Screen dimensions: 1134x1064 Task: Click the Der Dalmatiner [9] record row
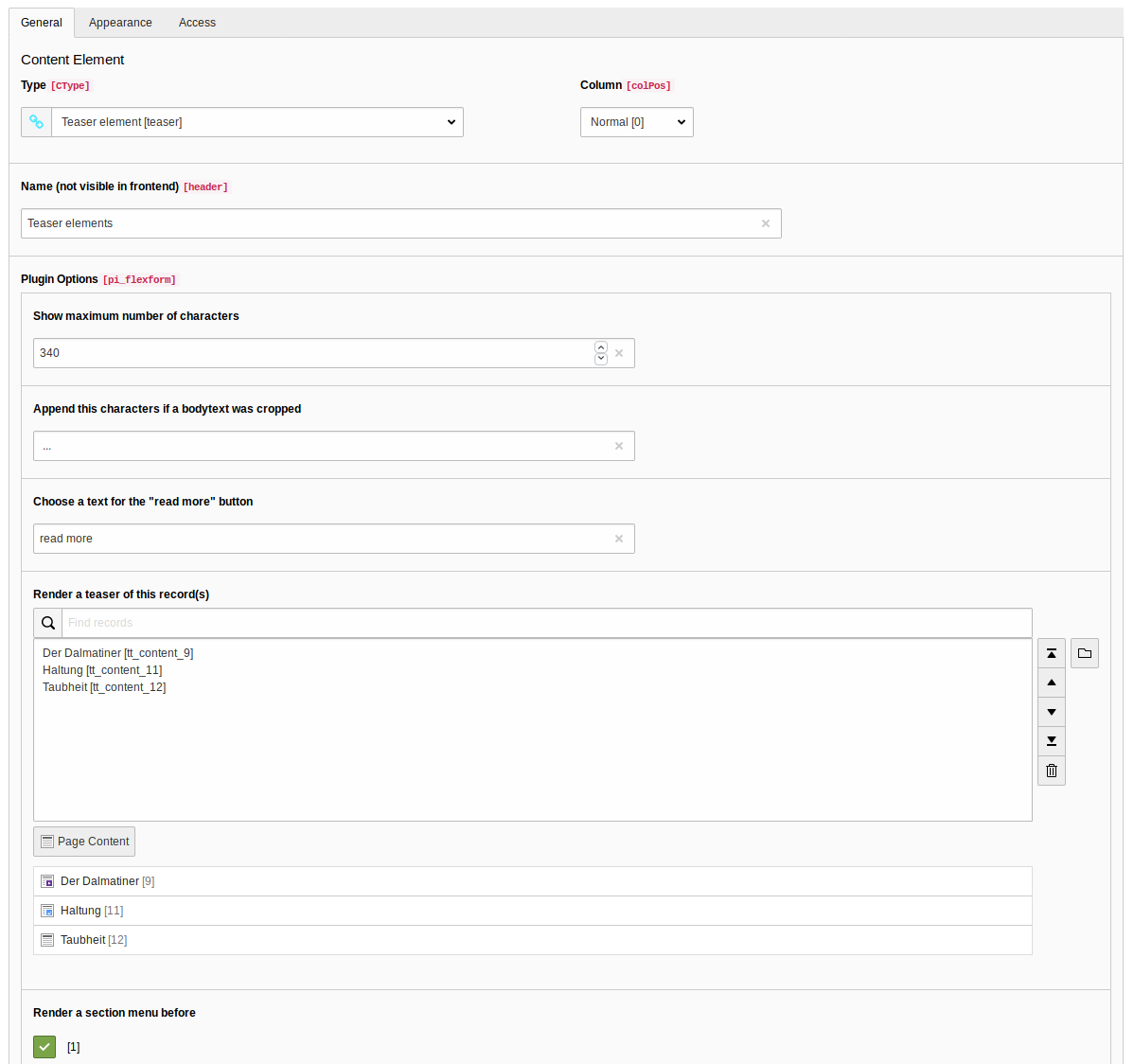point(532,881)
